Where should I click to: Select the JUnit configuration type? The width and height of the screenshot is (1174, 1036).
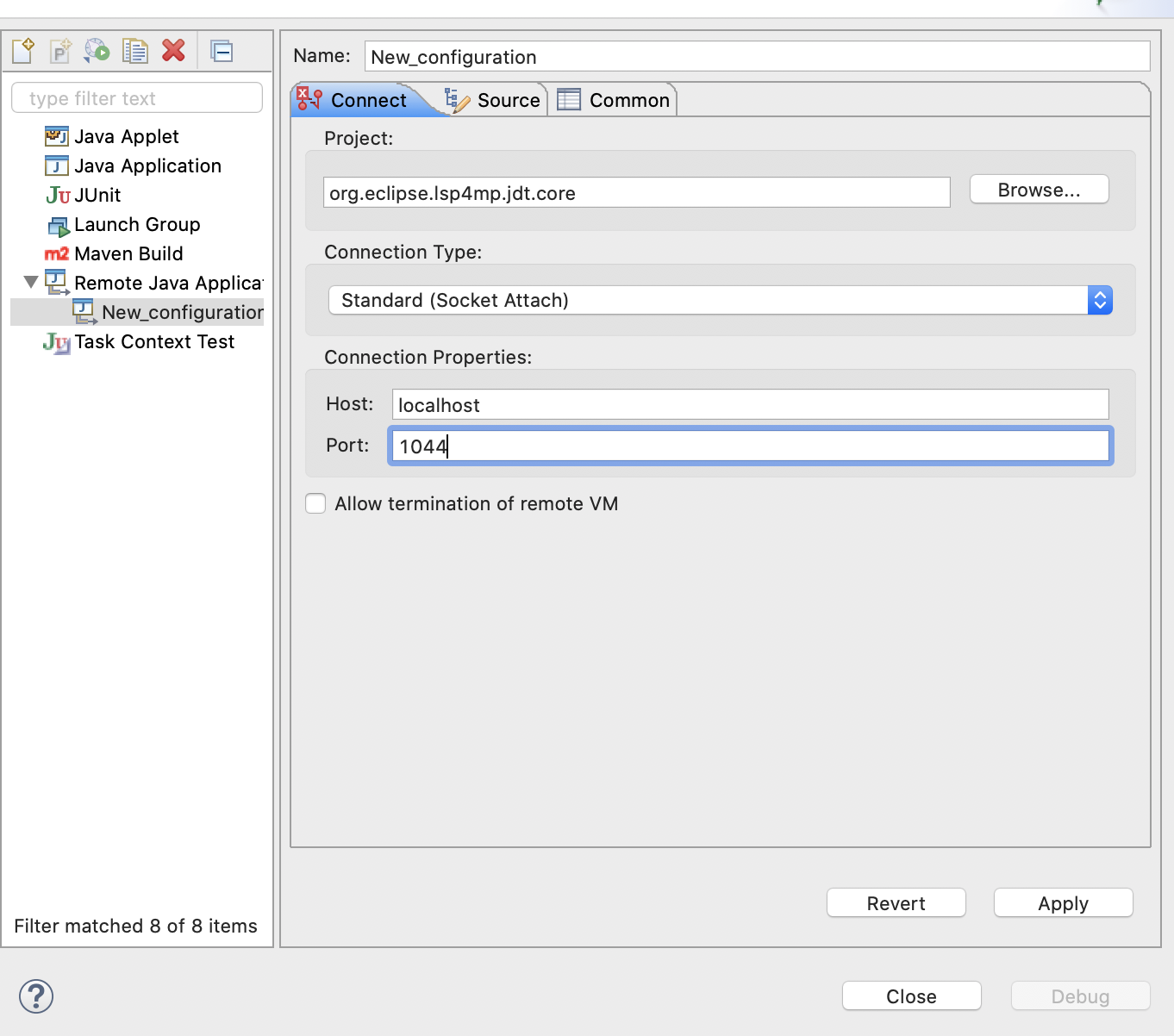[97, 195]
